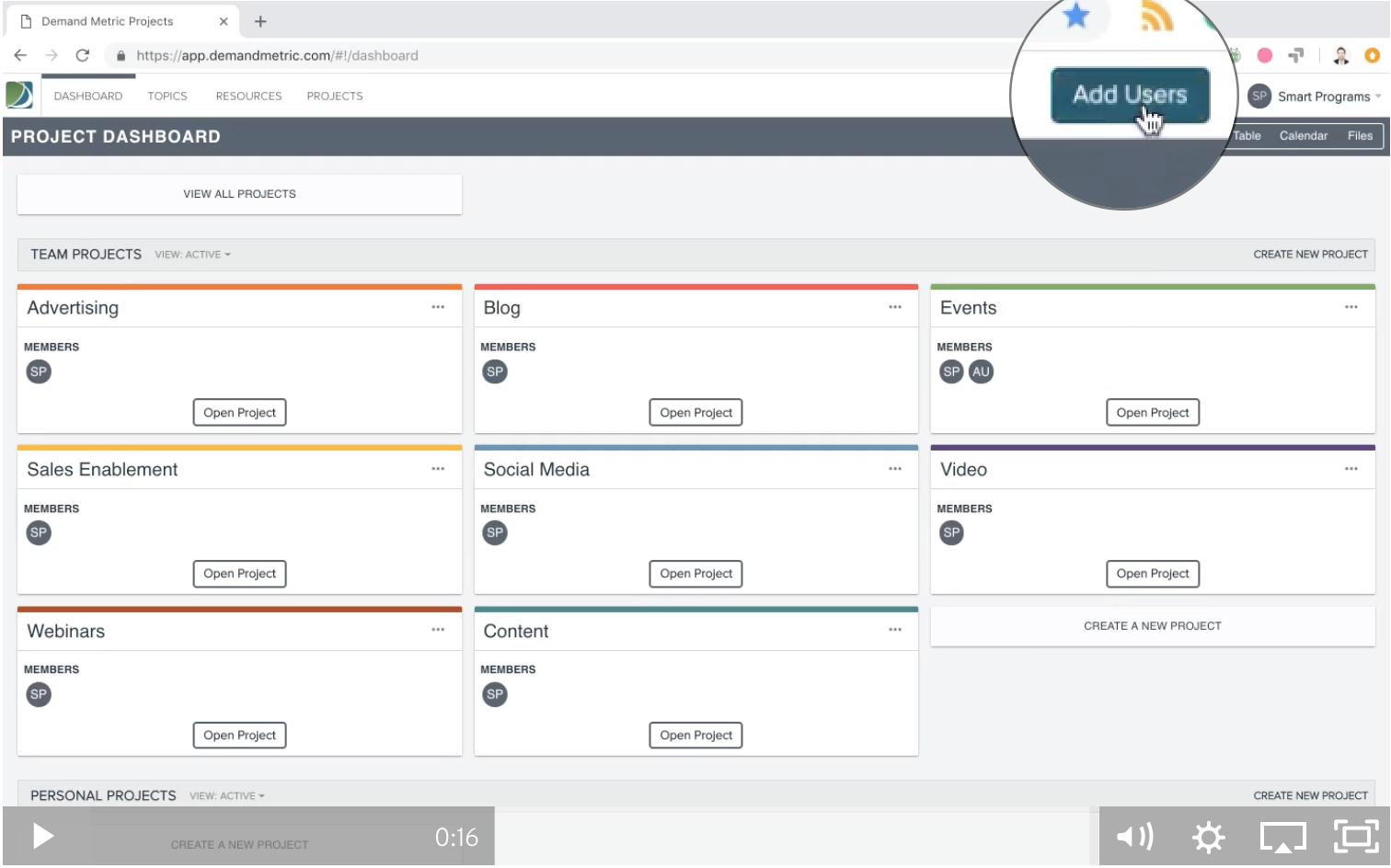The height and width of the screenshot is (868, 1391).
Task: Open a new browser tab
Action: tap(260, 21)
